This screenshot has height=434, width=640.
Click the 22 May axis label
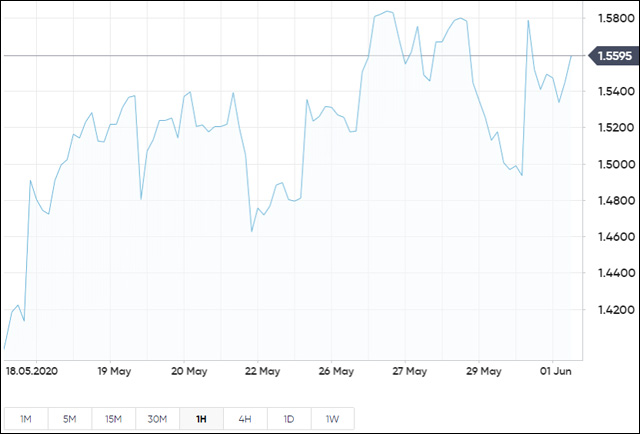[x=262, y=371]
